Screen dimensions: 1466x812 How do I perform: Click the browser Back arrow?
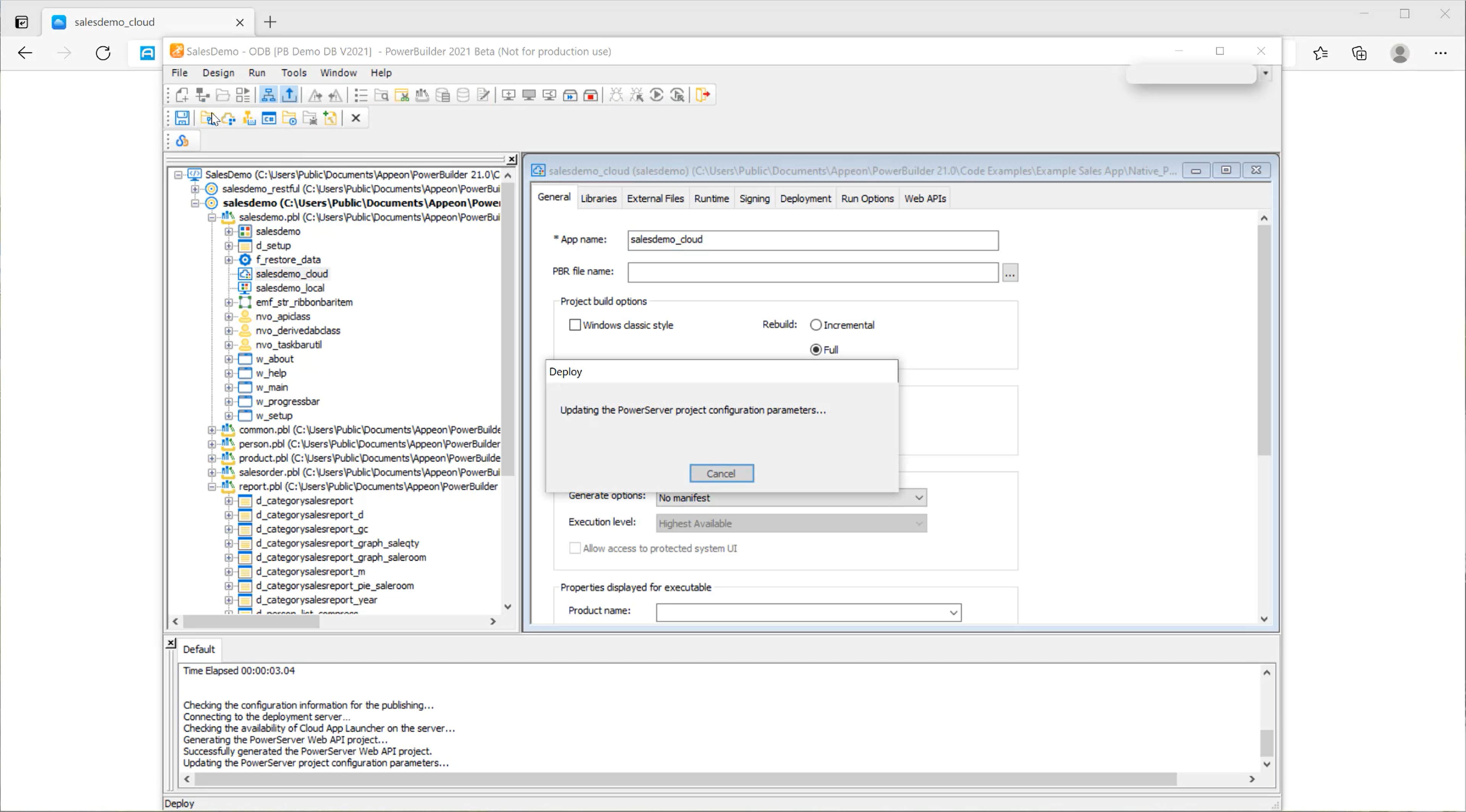pos(25,53)
